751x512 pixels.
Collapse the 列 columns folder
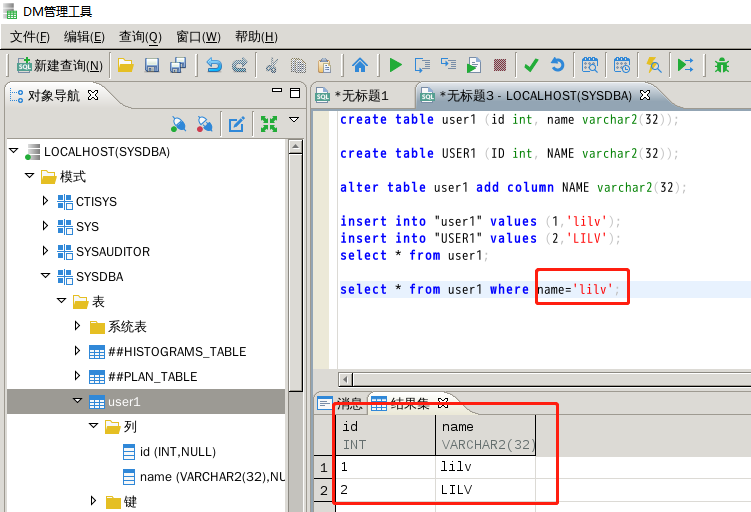tap(93, 425)
